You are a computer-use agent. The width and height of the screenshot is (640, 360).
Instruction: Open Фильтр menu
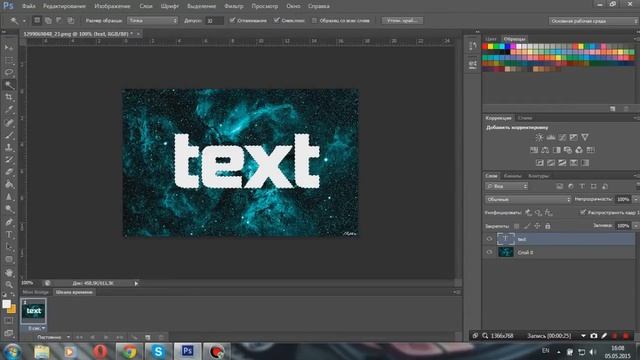point(233,6)
